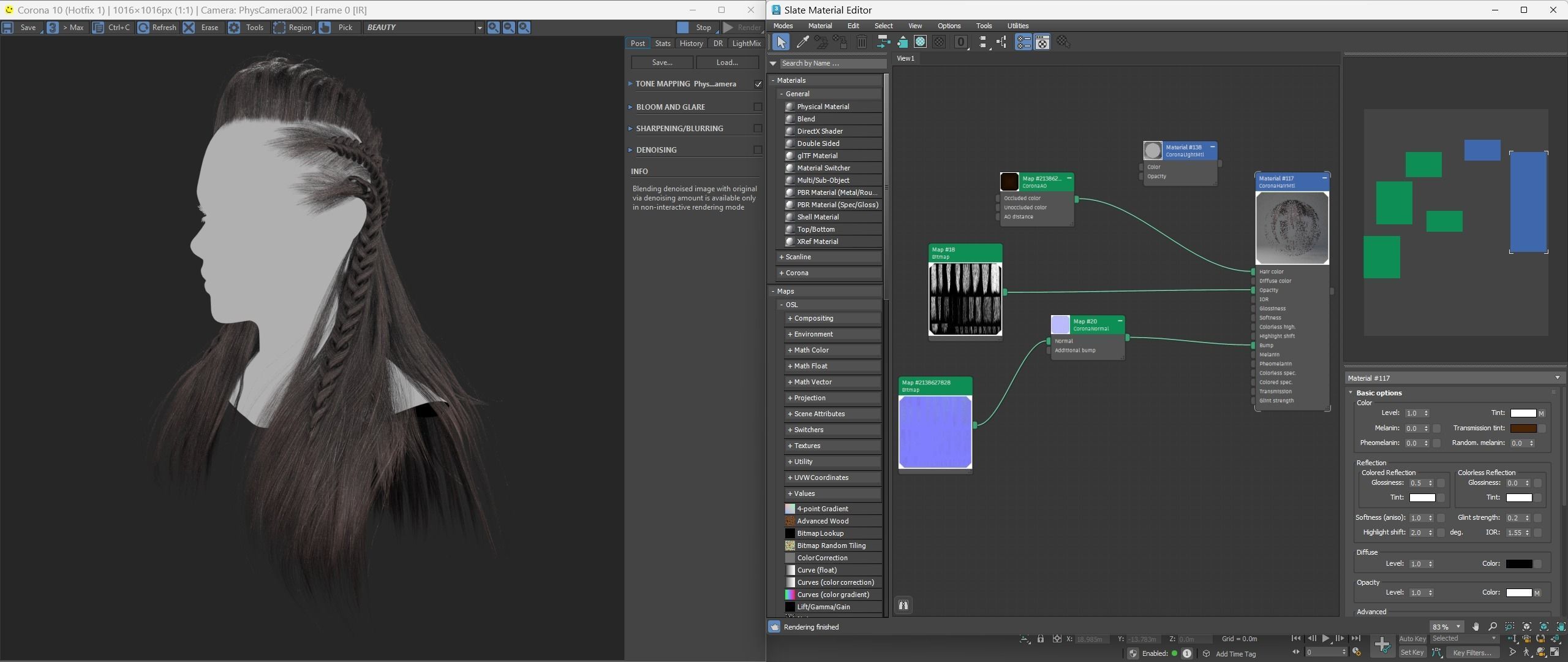Viewport: 1568px width, 662px height.
Task: Toggle Colored Reflection Glossiness map slot
Action: (x=1441, y=483)
